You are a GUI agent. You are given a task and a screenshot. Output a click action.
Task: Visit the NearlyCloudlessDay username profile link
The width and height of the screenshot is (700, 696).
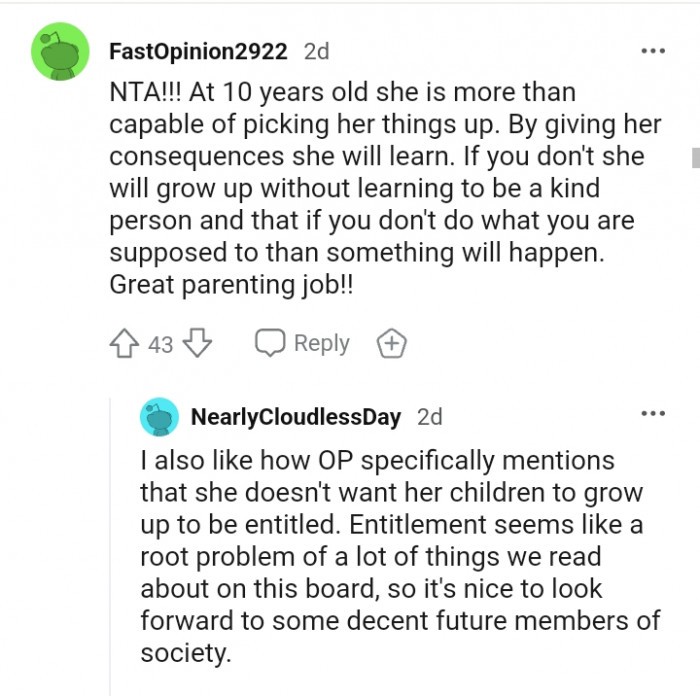(295, 417)
